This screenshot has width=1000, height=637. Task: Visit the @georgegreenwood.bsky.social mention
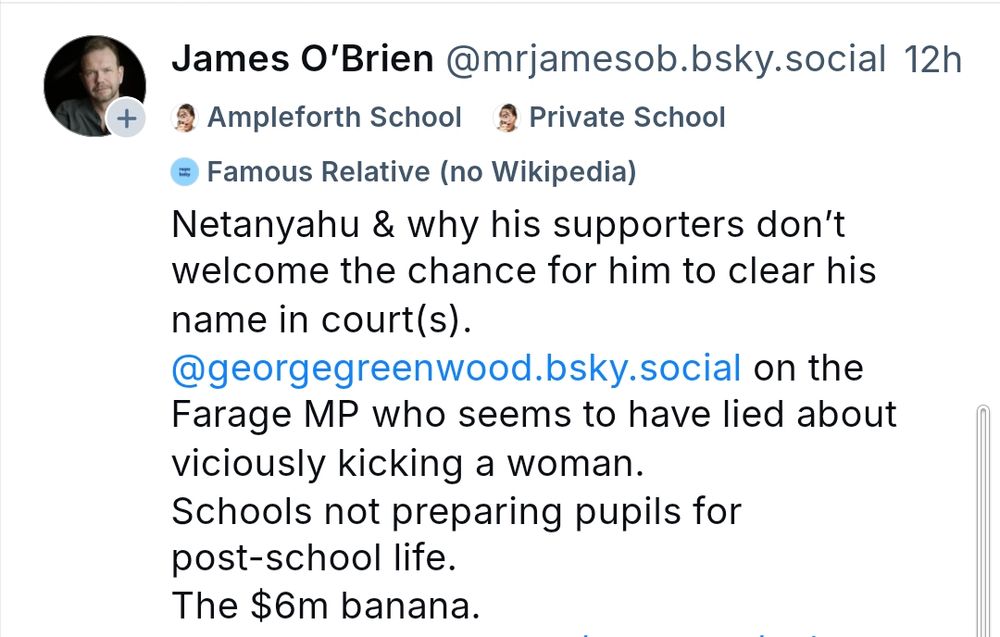(456, 368)
